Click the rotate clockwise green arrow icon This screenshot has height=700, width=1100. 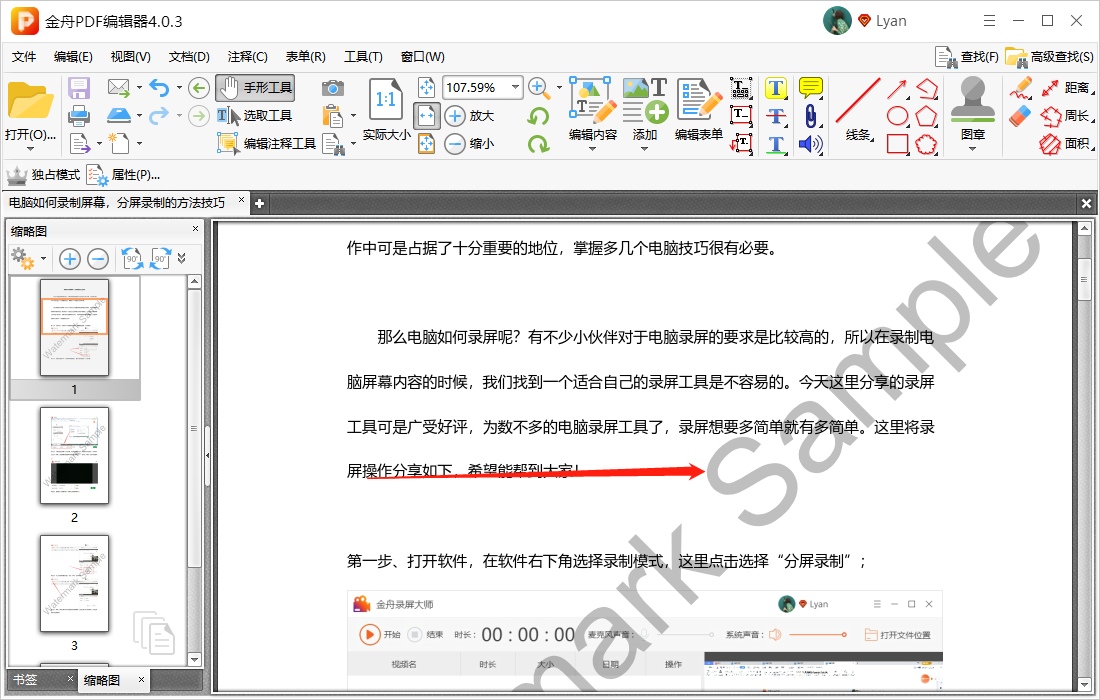(538, 144)
